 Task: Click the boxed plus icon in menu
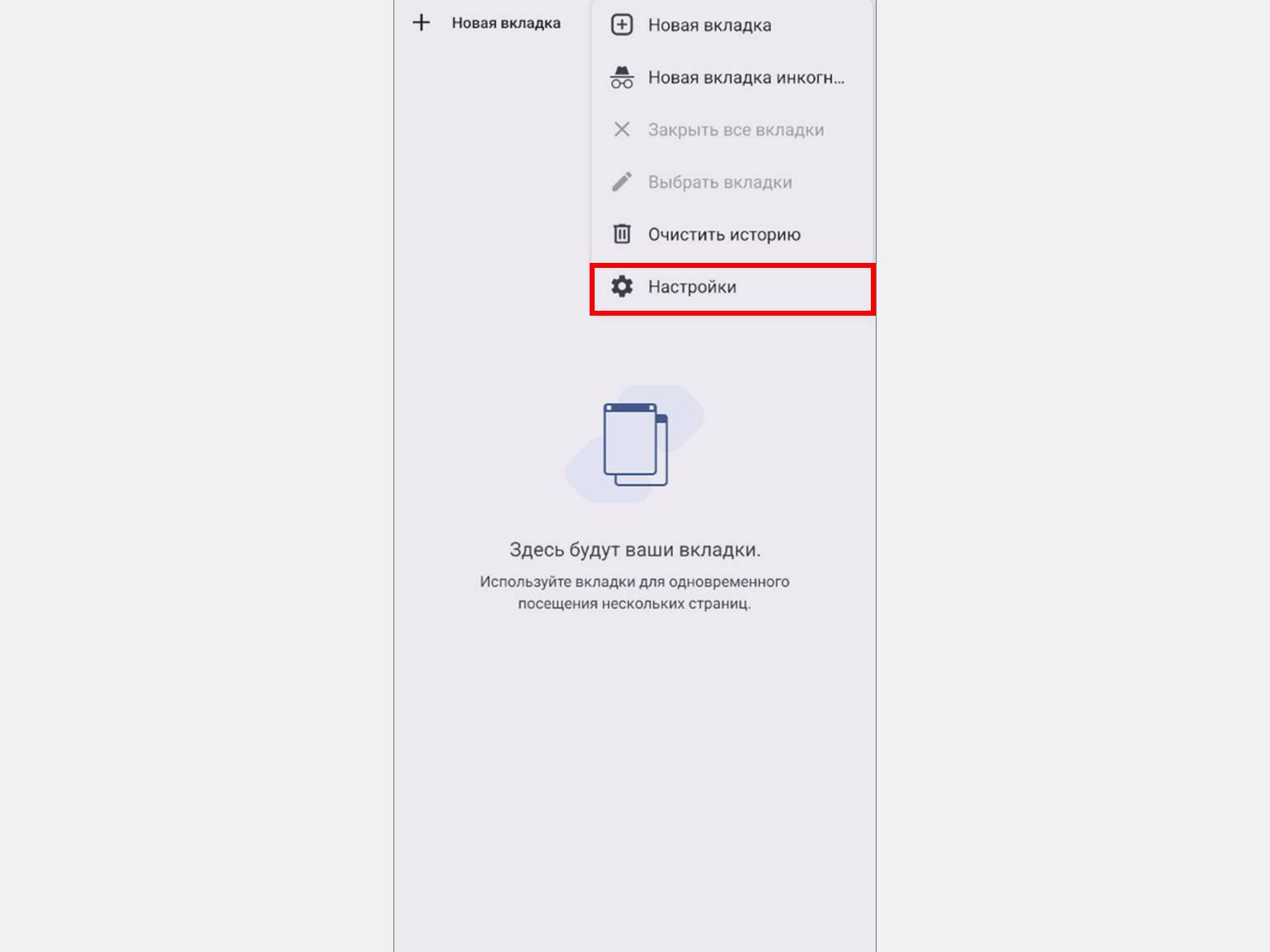click(622, 25)
